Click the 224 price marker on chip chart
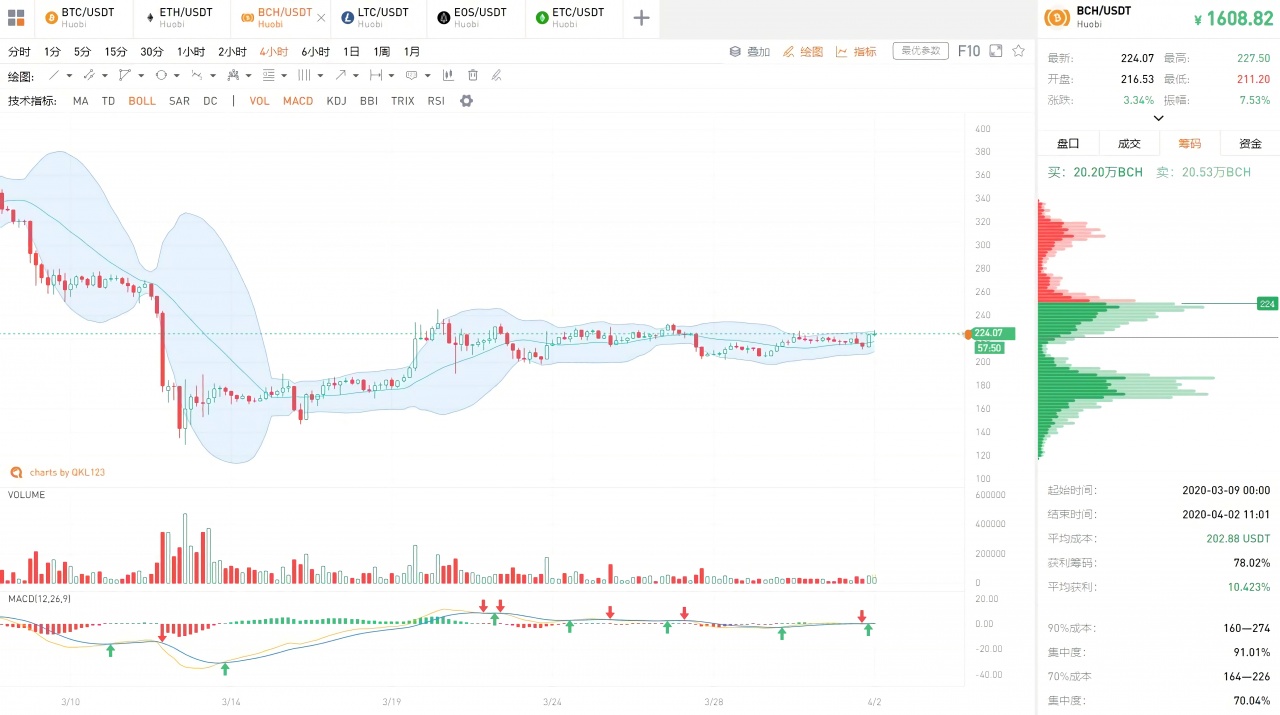This screenshot has width=1280, height=715. click(1266, 303)
